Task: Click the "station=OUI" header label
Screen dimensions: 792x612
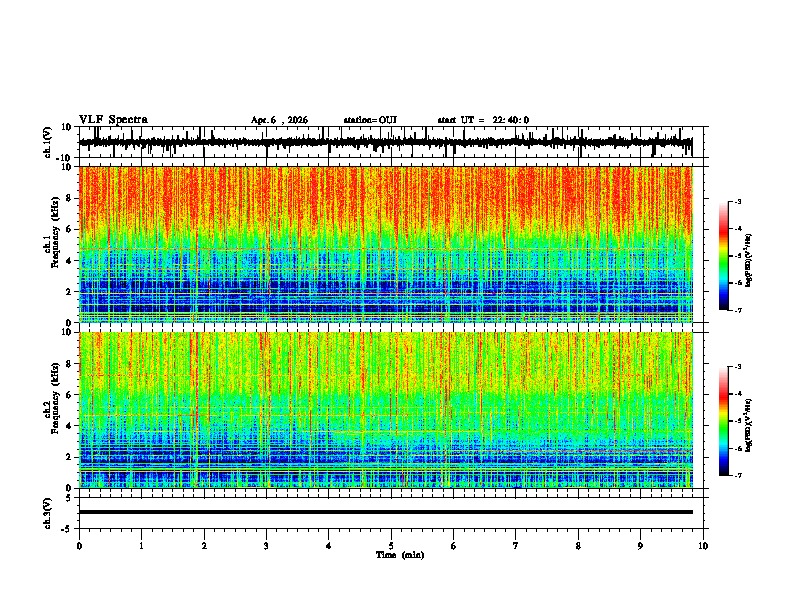Action: (370, 120)
